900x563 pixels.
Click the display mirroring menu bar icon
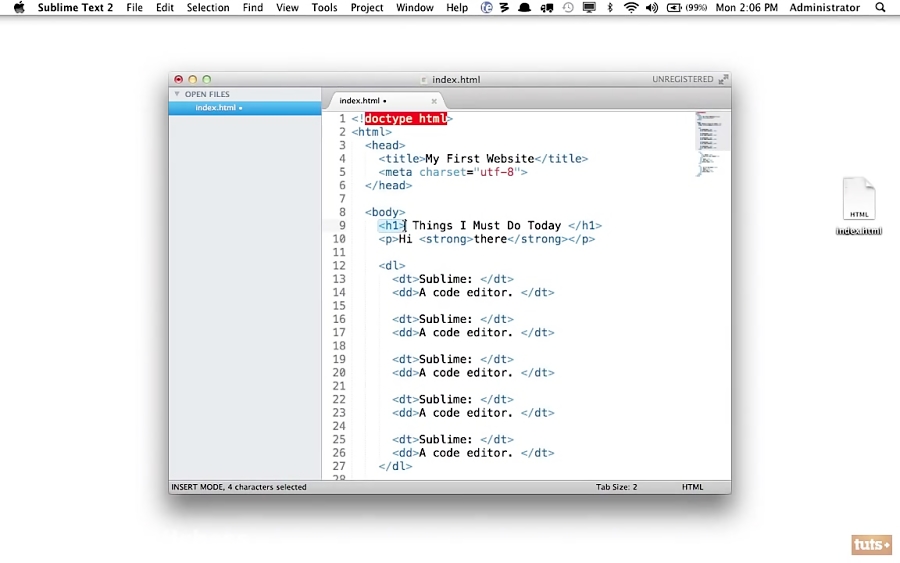(x=589, y=7)
